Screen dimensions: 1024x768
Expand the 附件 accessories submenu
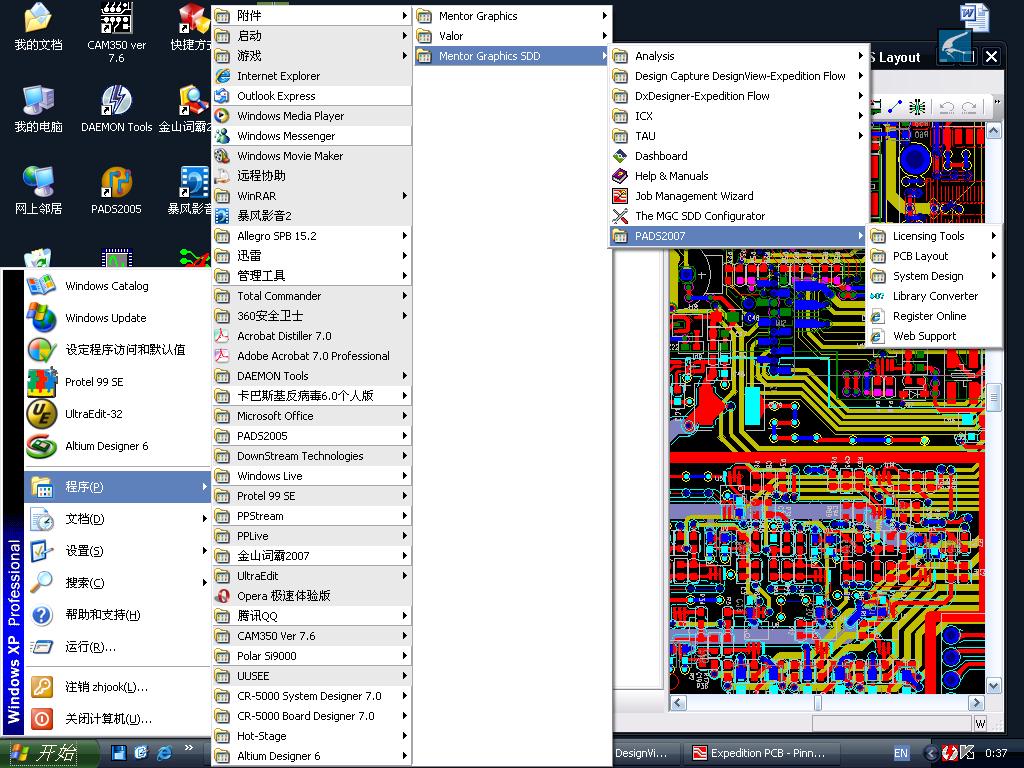312,16
